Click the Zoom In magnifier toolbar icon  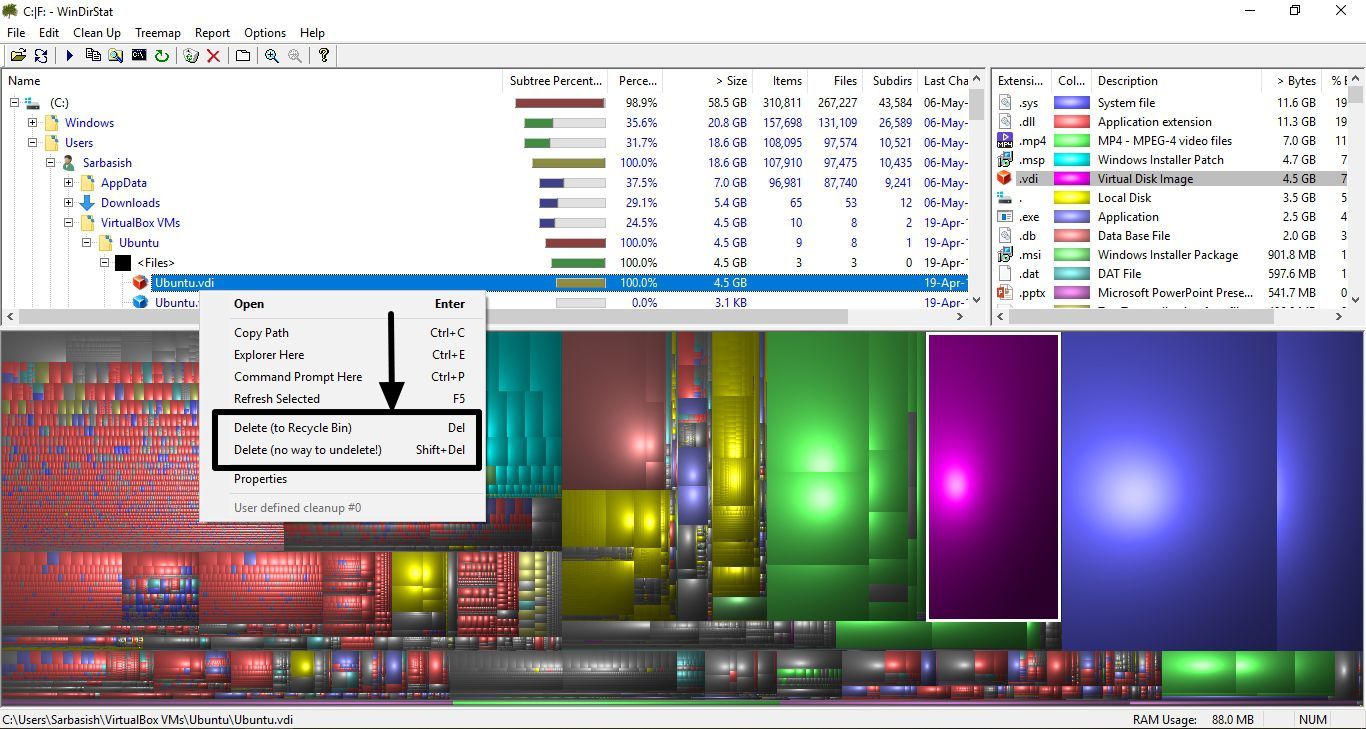click(x=272, y=56)
